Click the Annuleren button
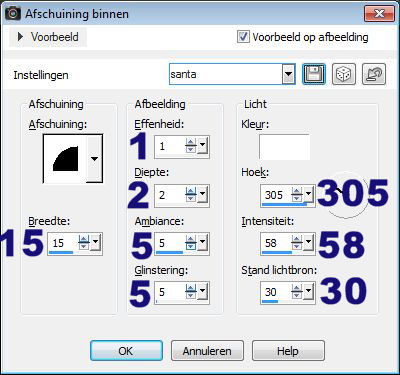 coord(207,351)
